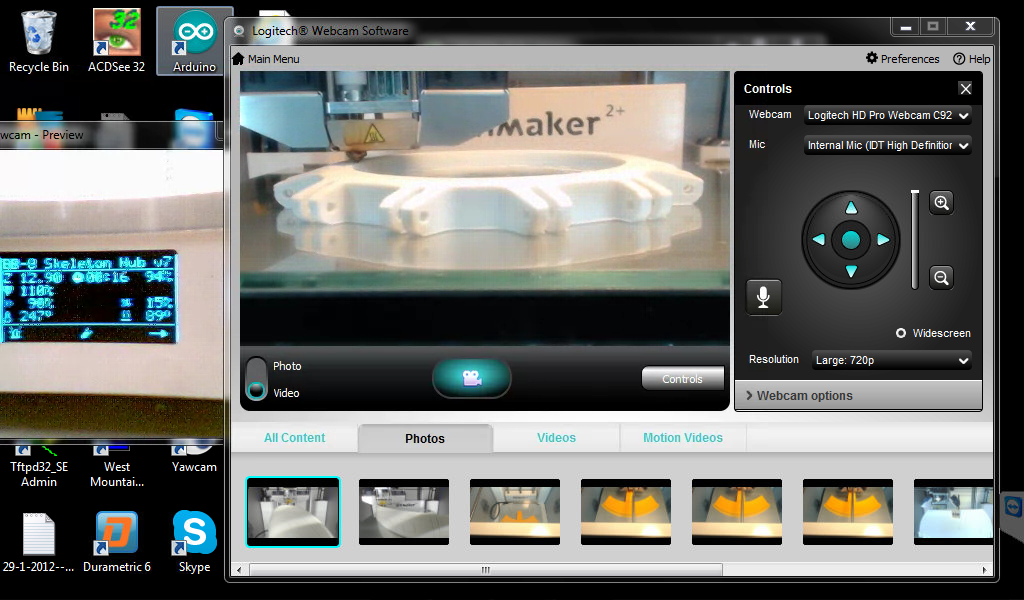Screen dimensions: 1024x600
Task: Select the sixth photo thumbnail
Action: click(848, 512)
